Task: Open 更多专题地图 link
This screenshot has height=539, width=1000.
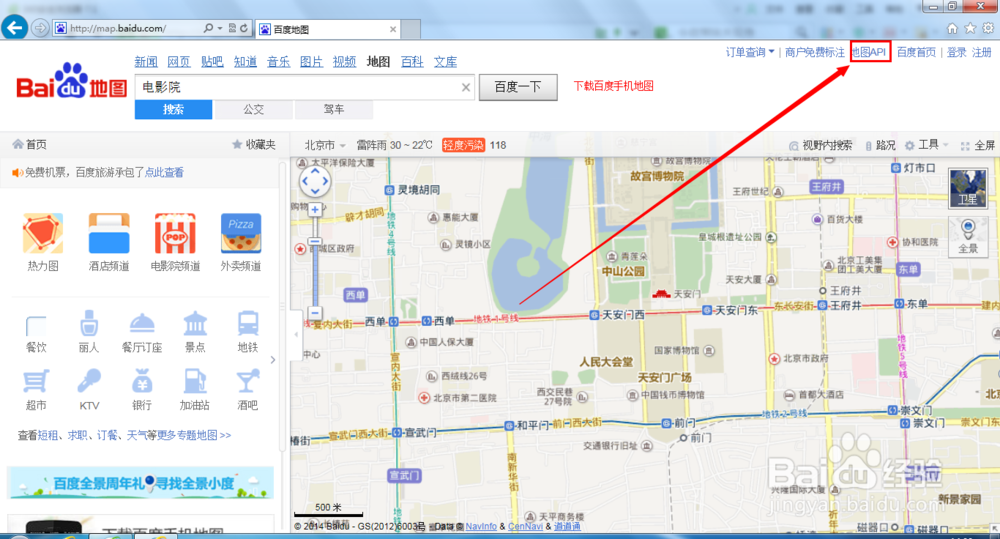Action: pos(193,435)
